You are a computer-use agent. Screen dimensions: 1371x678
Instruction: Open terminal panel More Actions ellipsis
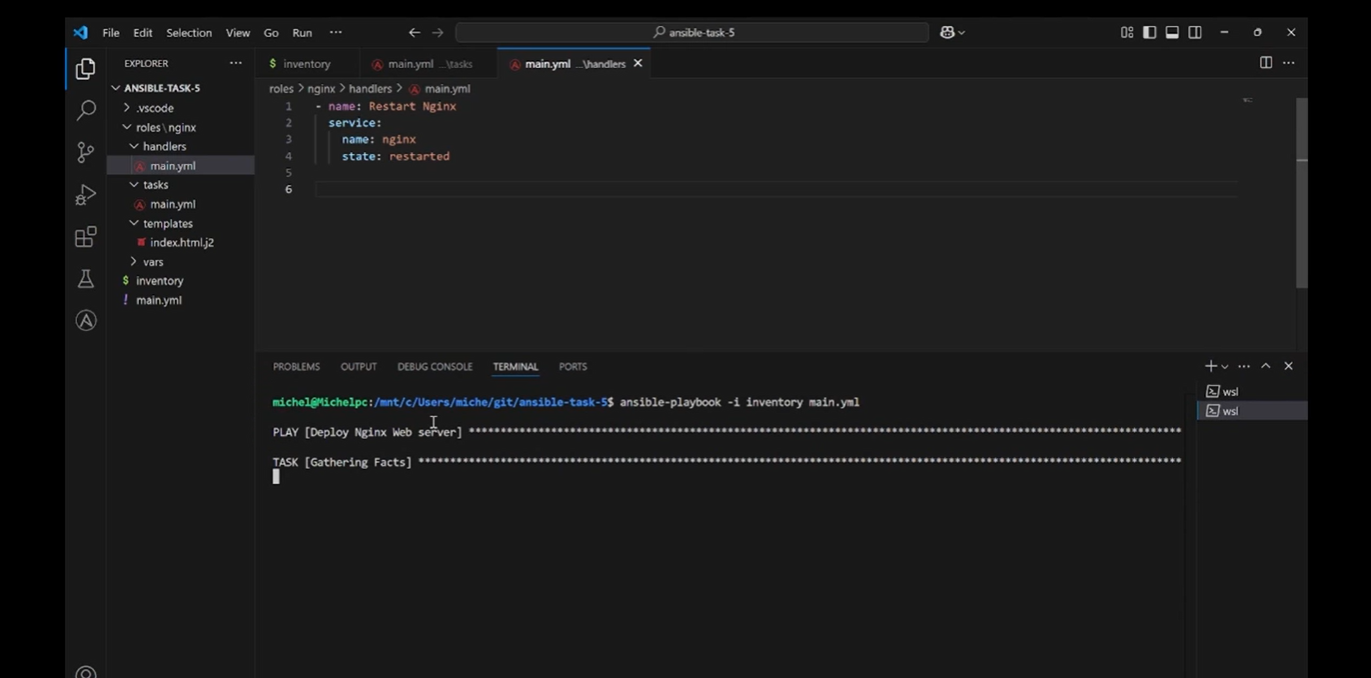coord(1244,366)
